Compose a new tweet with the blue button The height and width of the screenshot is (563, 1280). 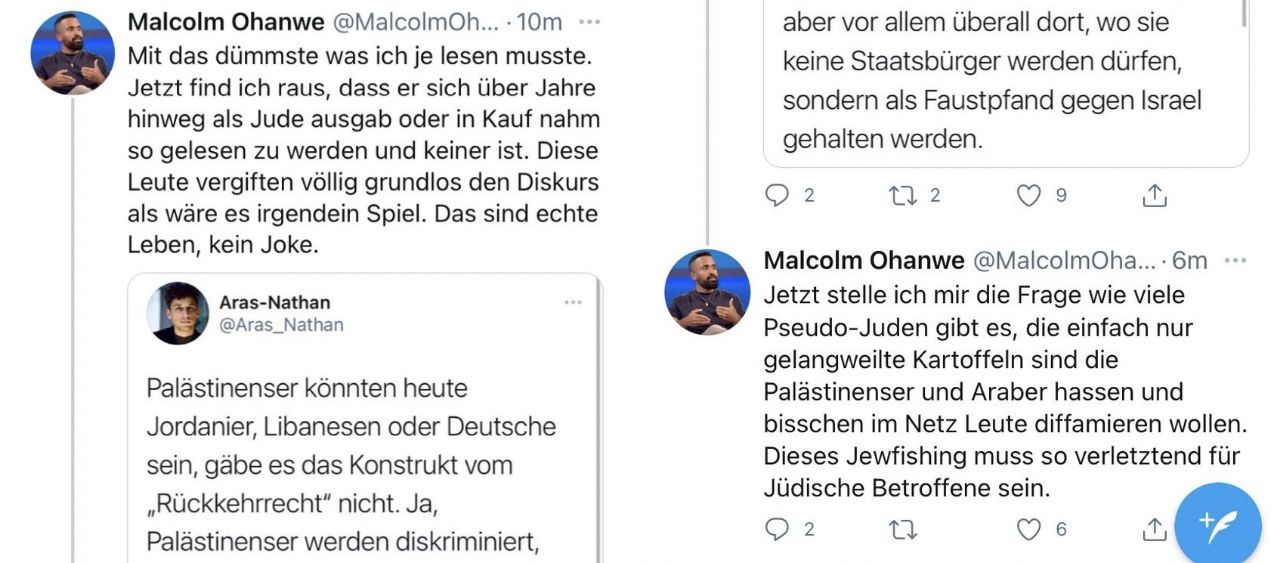(x=1217, y=523)
